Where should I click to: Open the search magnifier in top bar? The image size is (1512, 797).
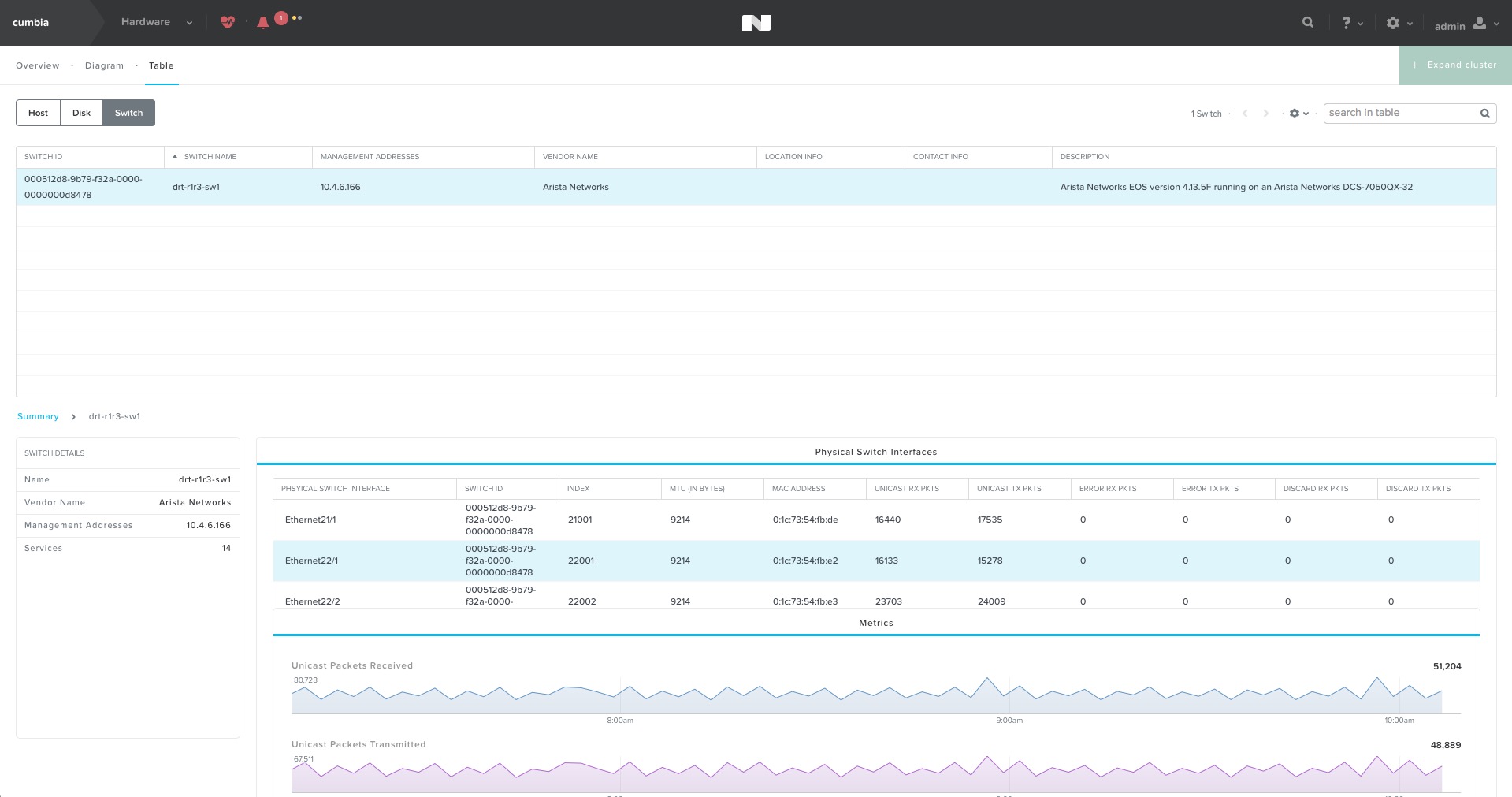(1308, 22)
